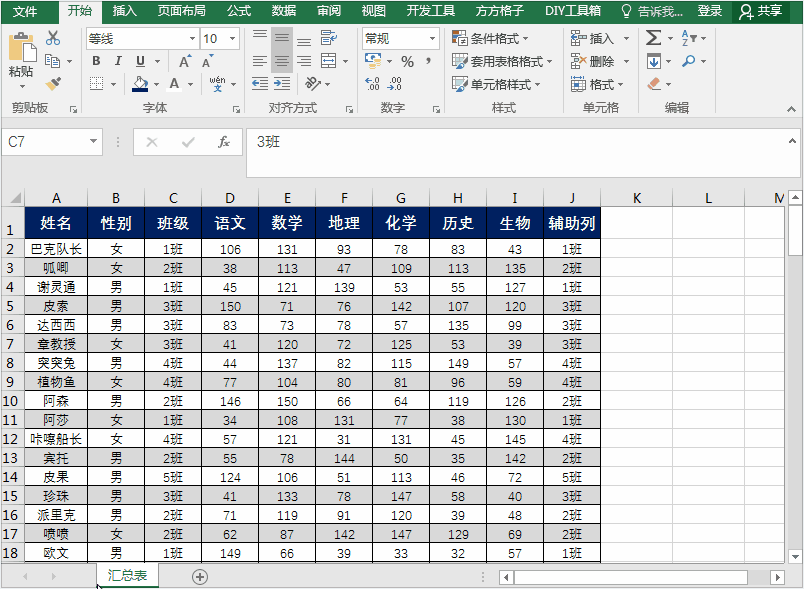Increase font size with large A
The width and height of the screenshot is (804, 589).
(x=185, y=62)
